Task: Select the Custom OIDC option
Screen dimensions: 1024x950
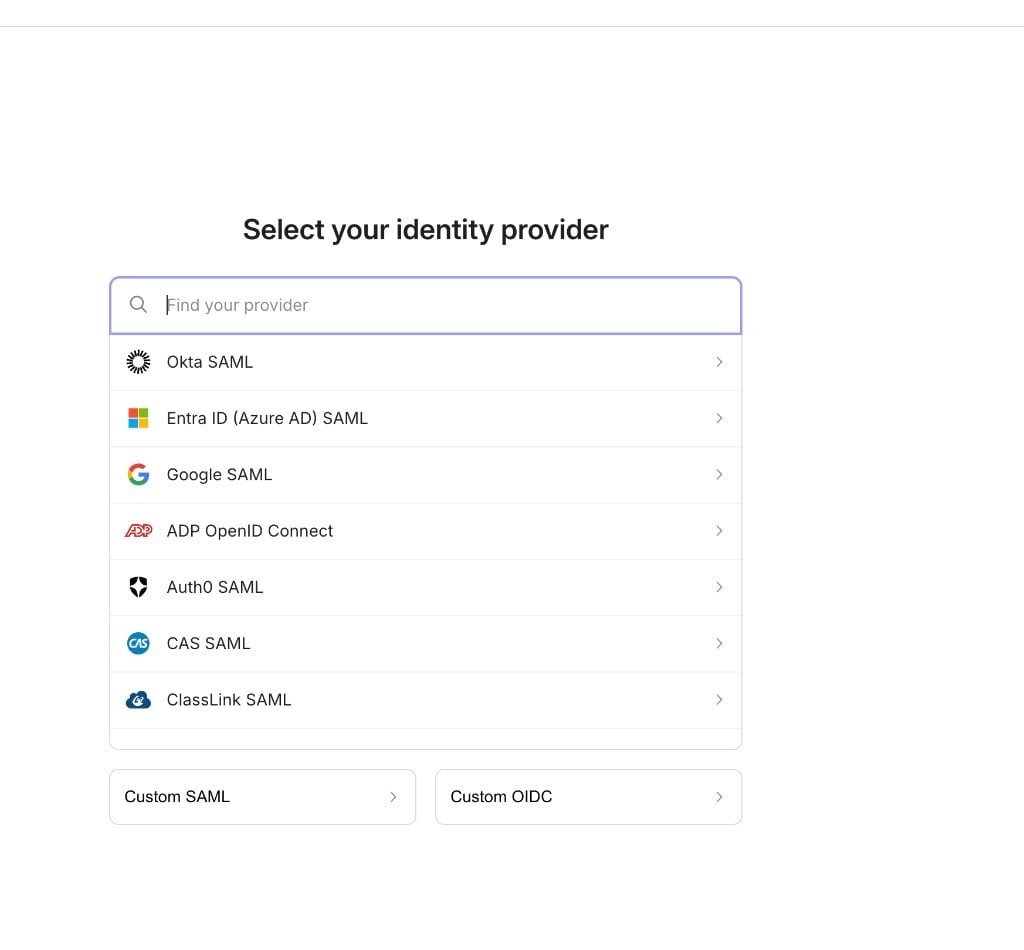Action: click(x=588, y=797)
